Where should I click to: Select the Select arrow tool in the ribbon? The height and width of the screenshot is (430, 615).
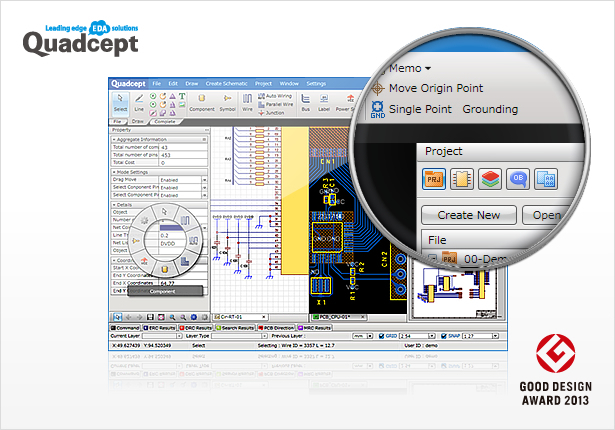120,104
